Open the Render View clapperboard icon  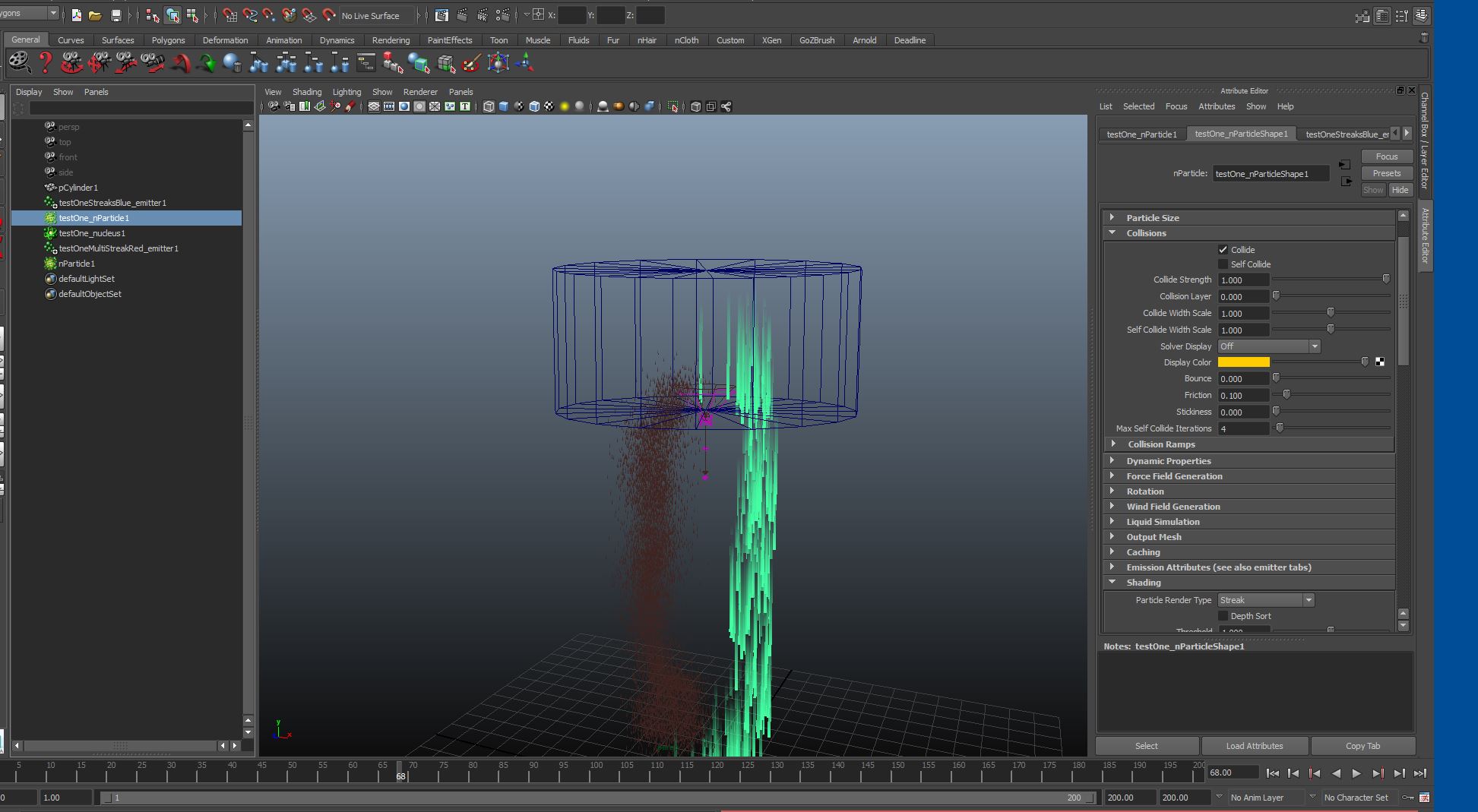[442, 15]
